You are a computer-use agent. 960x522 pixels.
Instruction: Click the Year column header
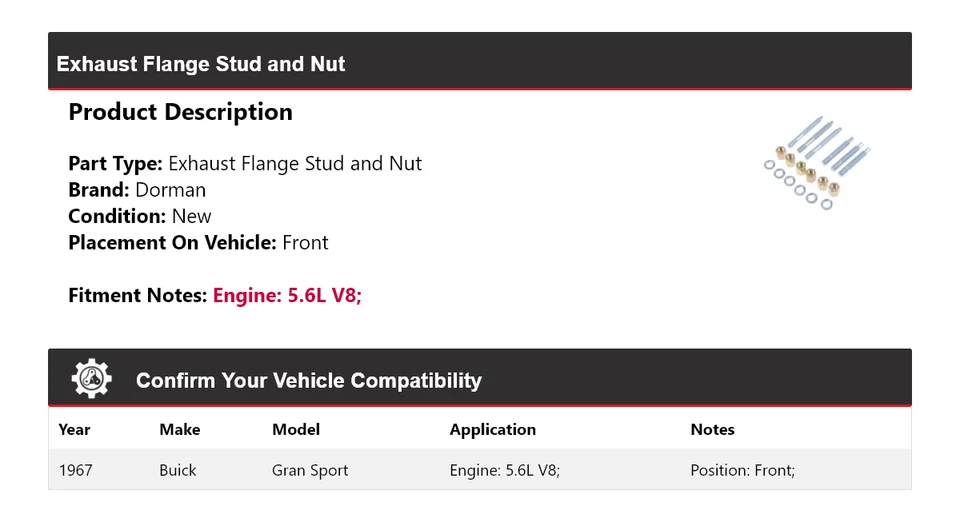(74, 429)
